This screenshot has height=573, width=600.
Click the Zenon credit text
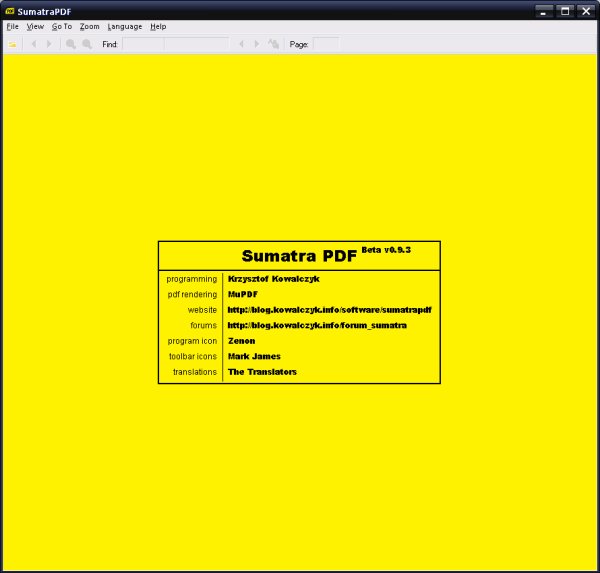[241, 341]
